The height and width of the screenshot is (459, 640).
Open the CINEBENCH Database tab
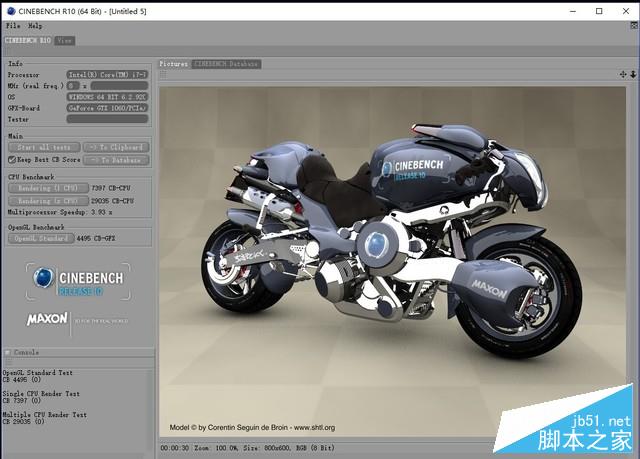[226, 64]
